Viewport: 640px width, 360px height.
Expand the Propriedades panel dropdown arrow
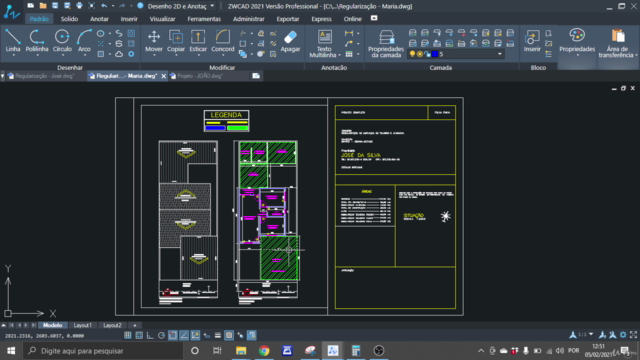(577, 56)
